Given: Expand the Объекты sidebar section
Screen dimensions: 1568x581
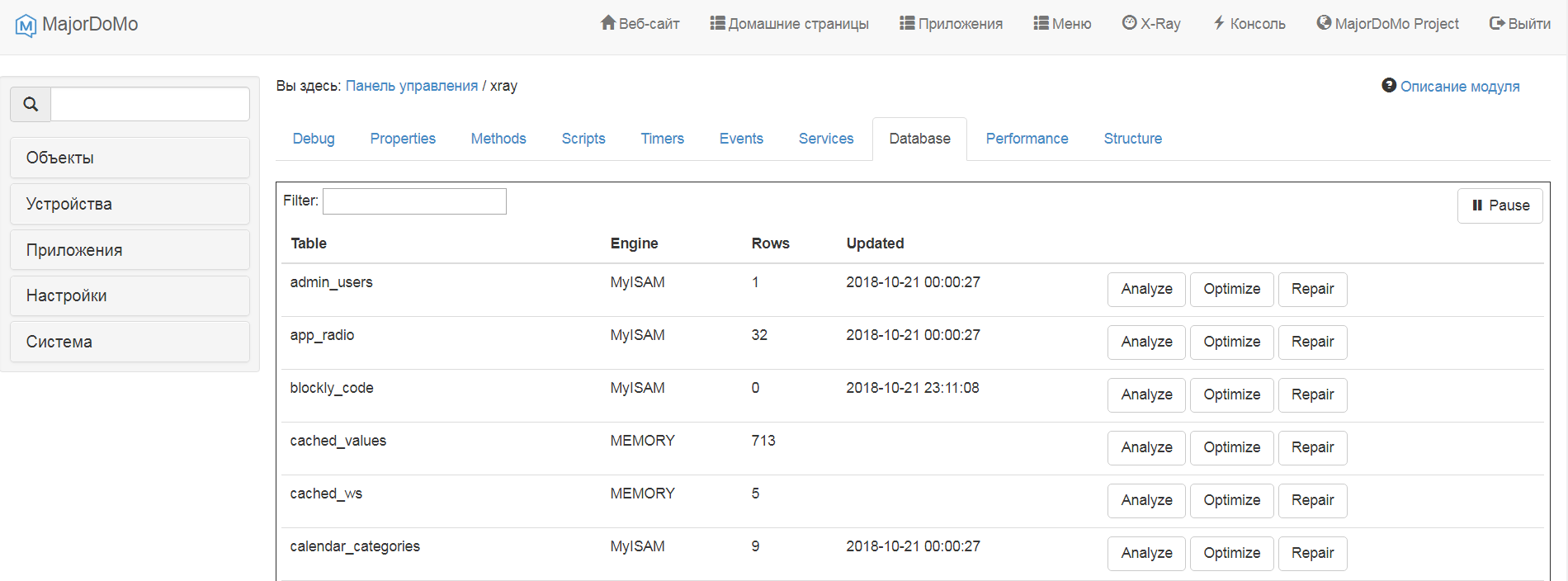Looking at the screenshot, I should pyautogui.click(x=130, y=158).
